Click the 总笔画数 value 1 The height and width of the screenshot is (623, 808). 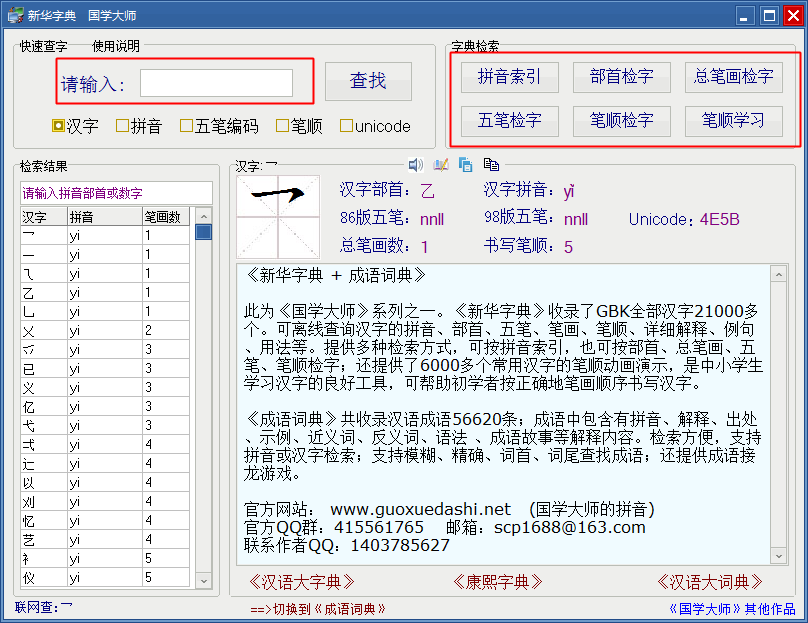pyautogui.click(x=424, y=247)
